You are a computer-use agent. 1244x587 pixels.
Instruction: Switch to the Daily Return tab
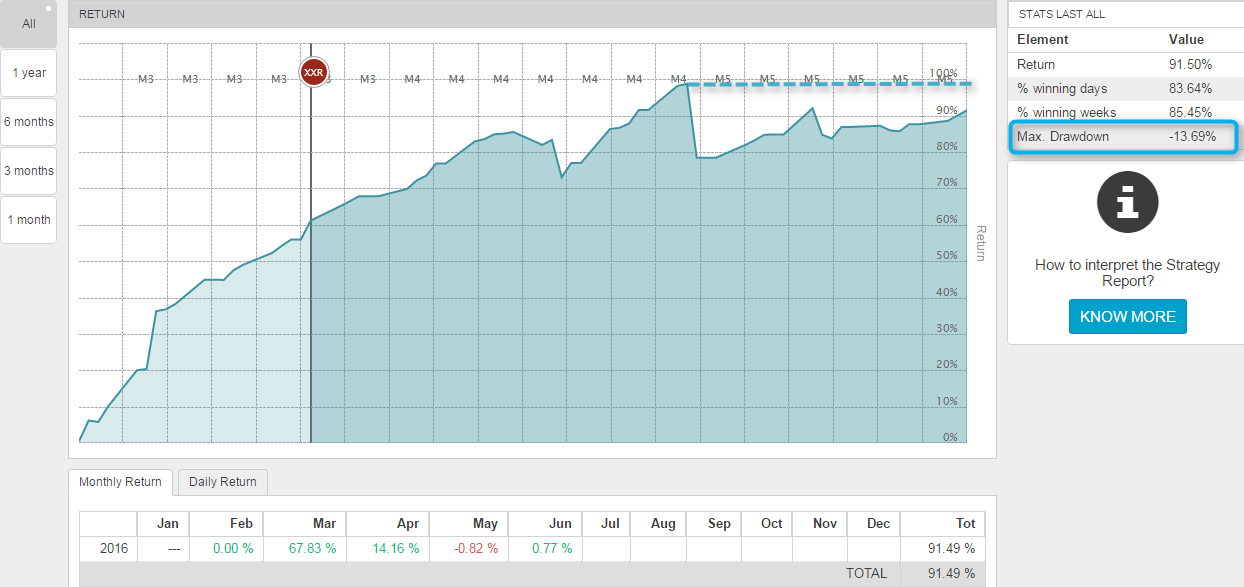(x=223, y=482)
